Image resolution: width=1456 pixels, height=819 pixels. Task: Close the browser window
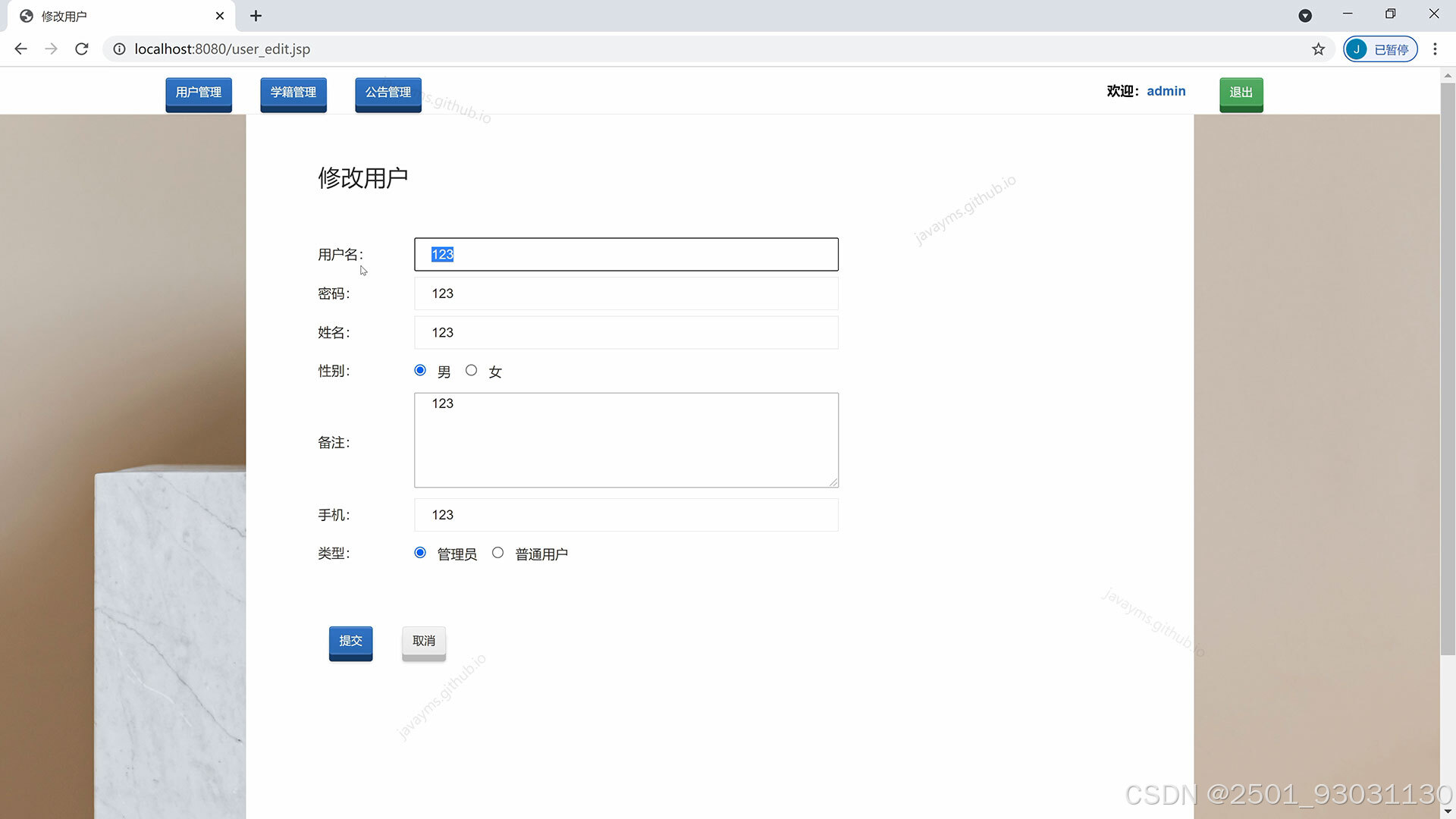point(1433,14)
